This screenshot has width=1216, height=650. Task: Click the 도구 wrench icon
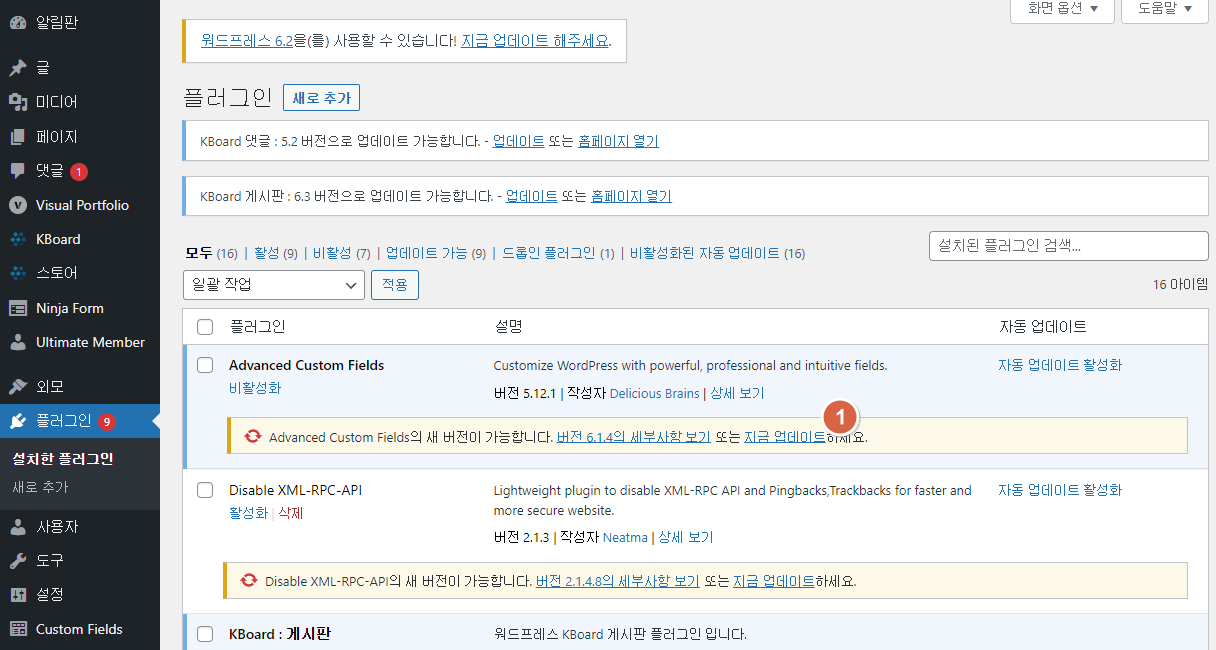(x=17, y=560)
